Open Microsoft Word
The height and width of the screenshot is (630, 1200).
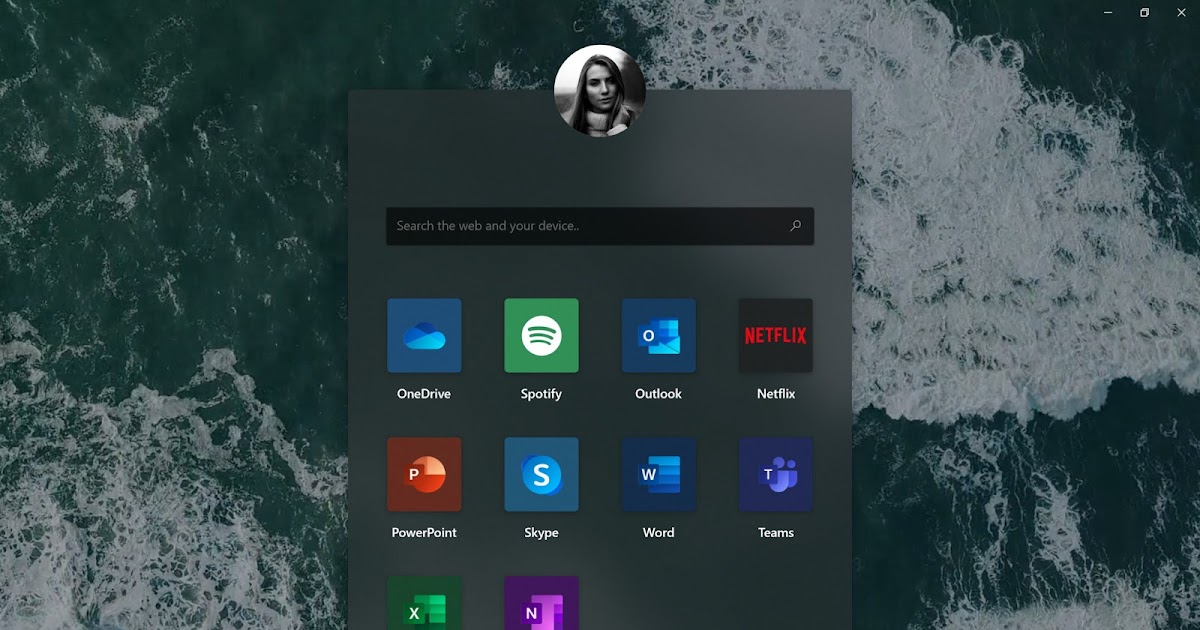[x=658, y=474]
